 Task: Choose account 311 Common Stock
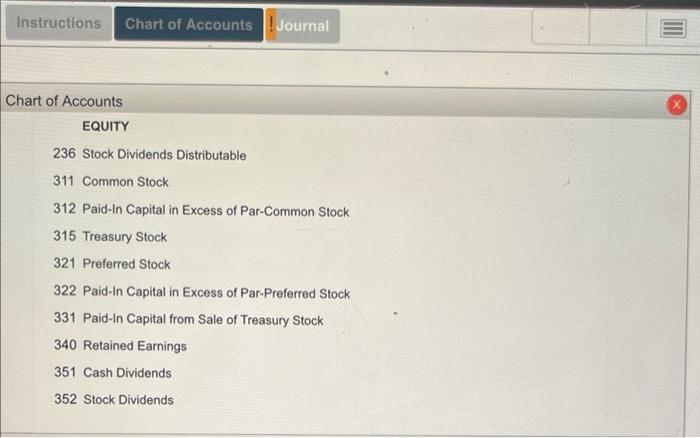tap(111, 182)
